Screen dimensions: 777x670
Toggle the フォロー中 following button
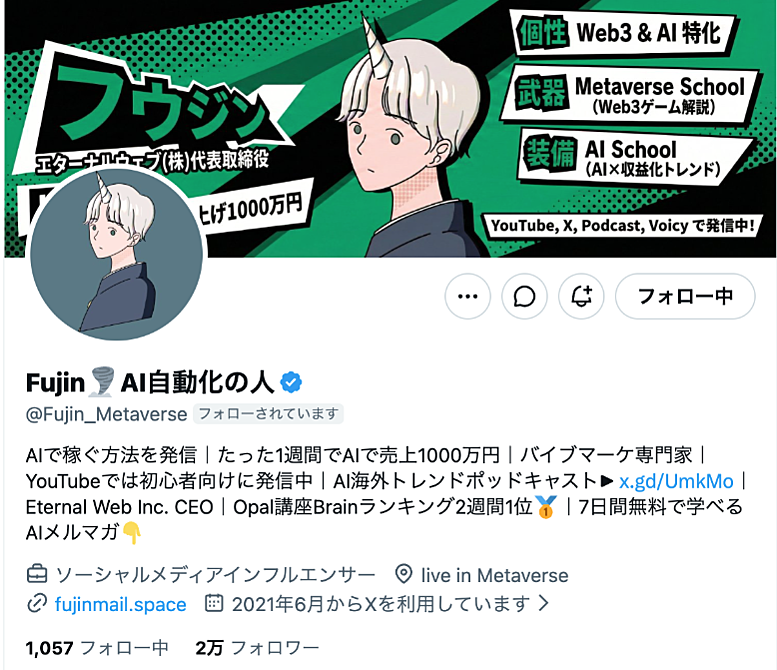click(685, 296)
